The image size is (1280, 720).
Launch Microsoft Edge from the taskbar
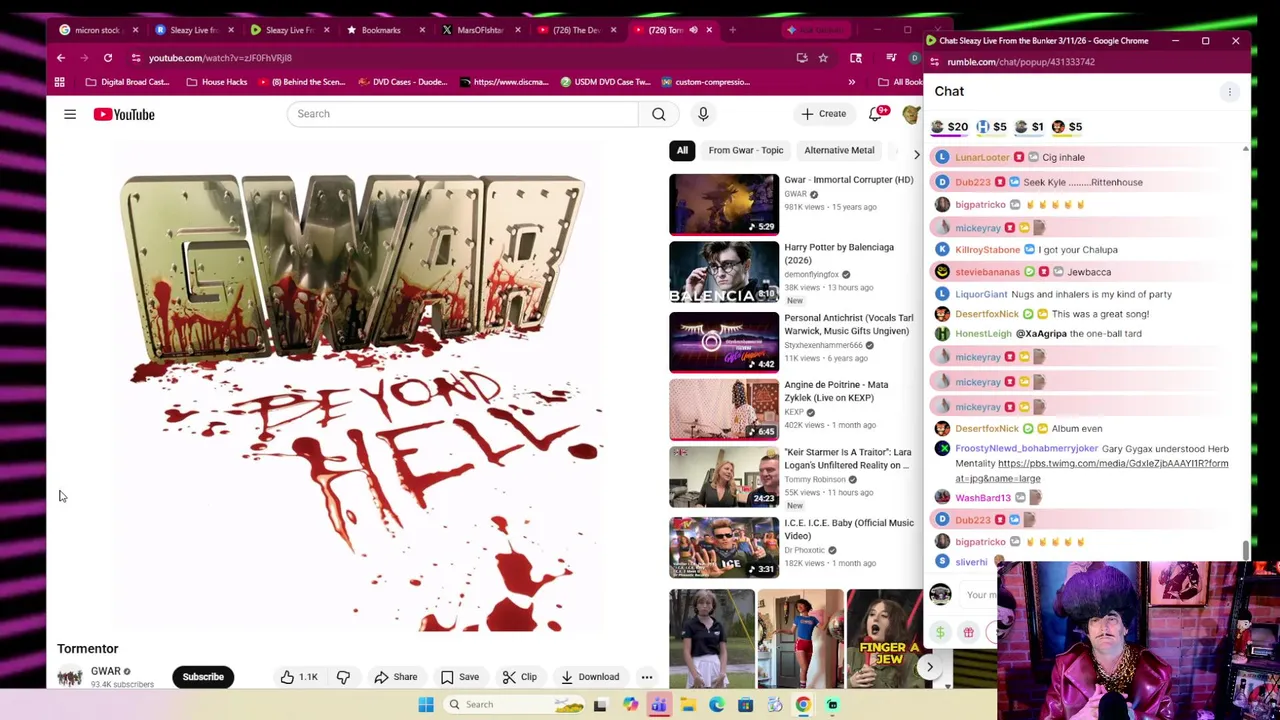717,705
